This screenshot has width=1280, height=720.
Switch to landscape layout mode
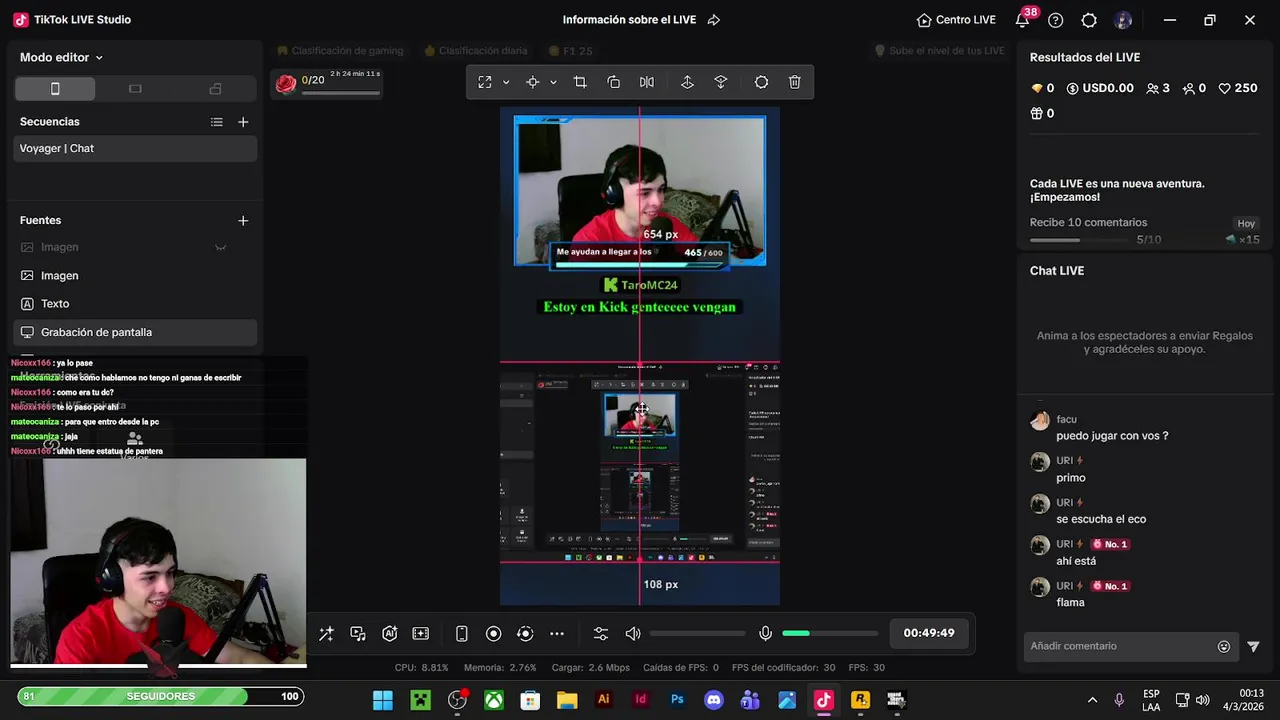point(135,89)
